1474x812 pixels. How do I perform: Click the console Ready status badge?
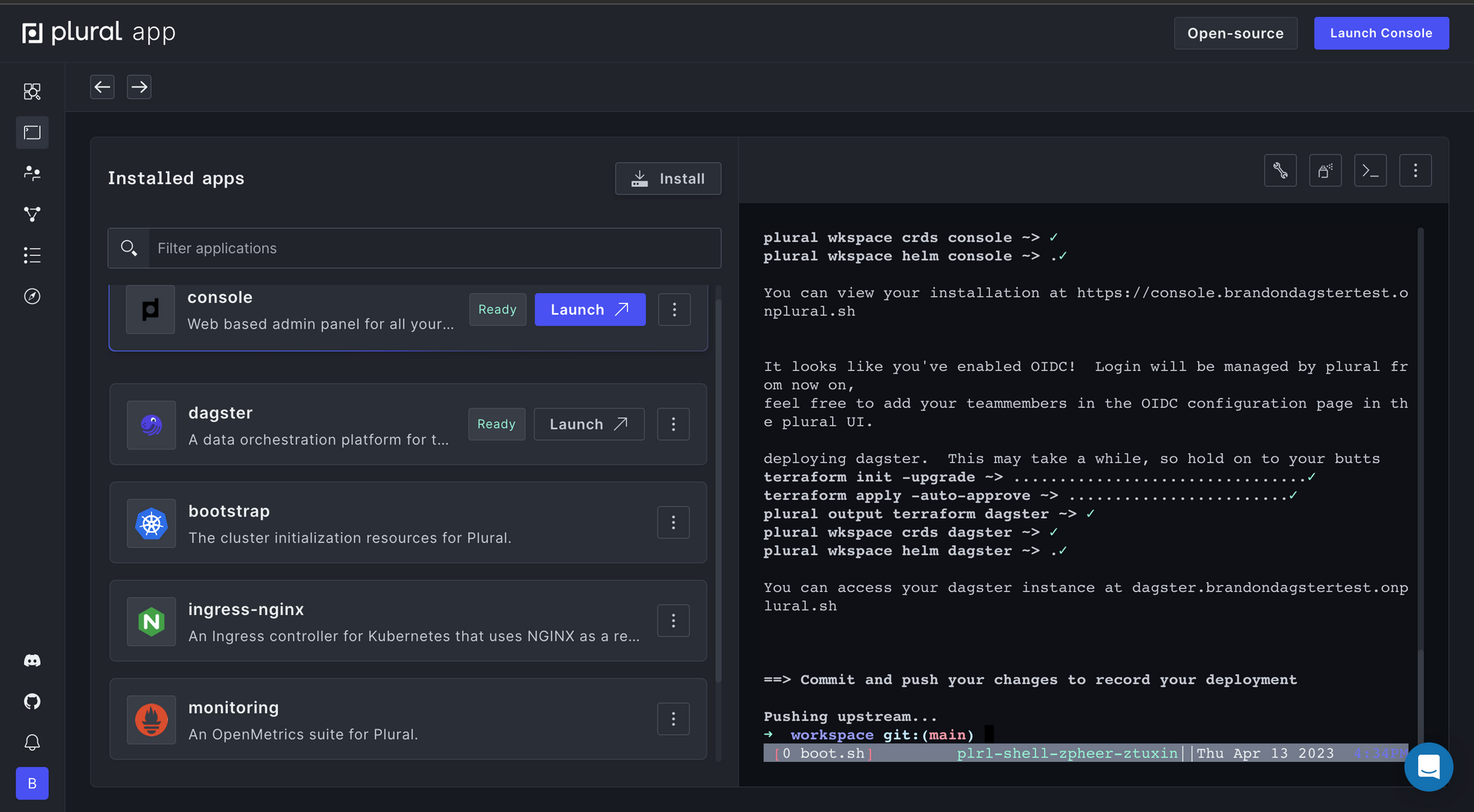pyautogui.click(x=497, y=309)
